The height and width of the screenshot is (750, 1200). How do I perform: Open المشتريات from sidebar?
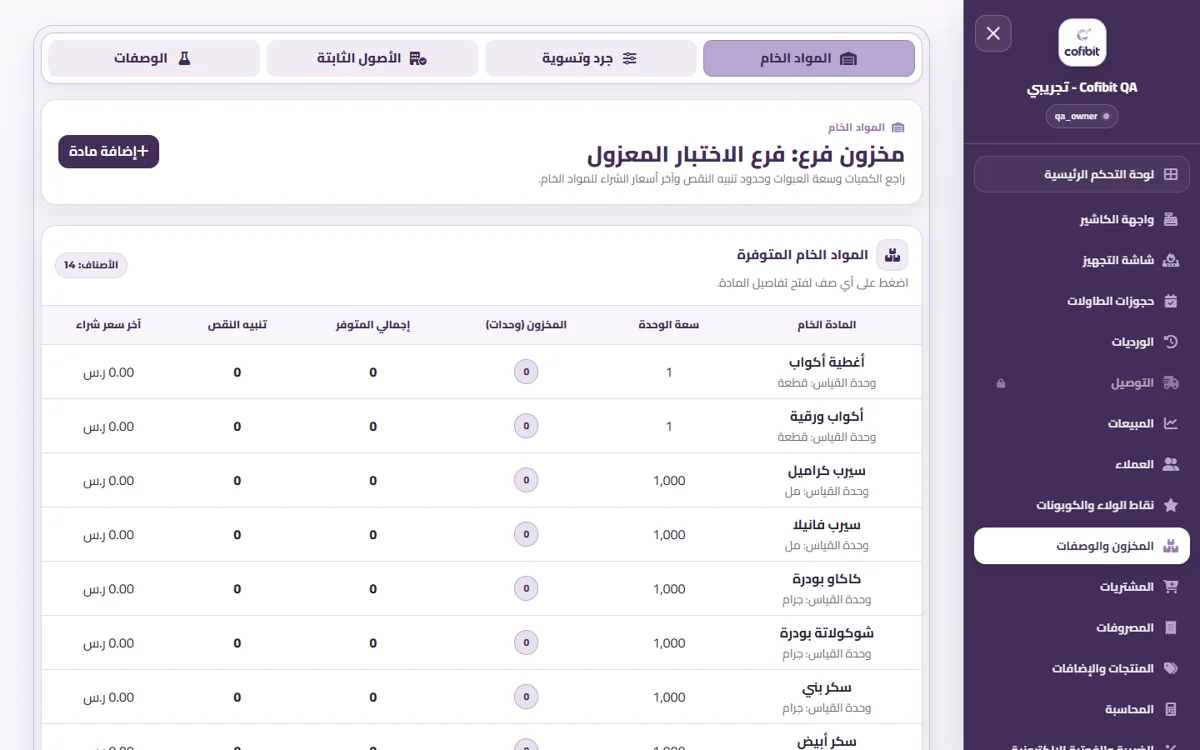[1082, 587]
